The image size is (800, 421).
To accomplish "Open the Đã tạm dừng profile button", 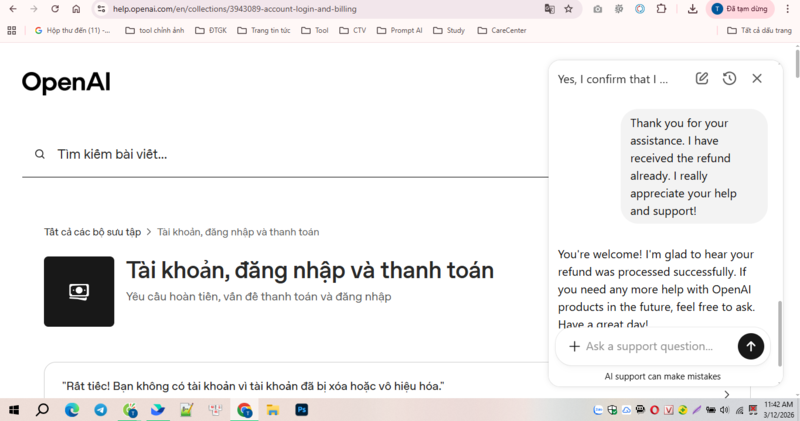I will tap(740, 9).
